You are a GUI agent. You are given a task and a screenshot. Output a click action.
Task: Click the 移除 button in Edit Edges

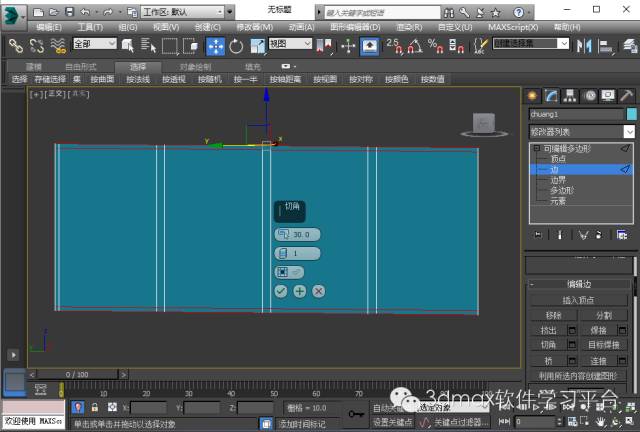(x=553, y=315)
